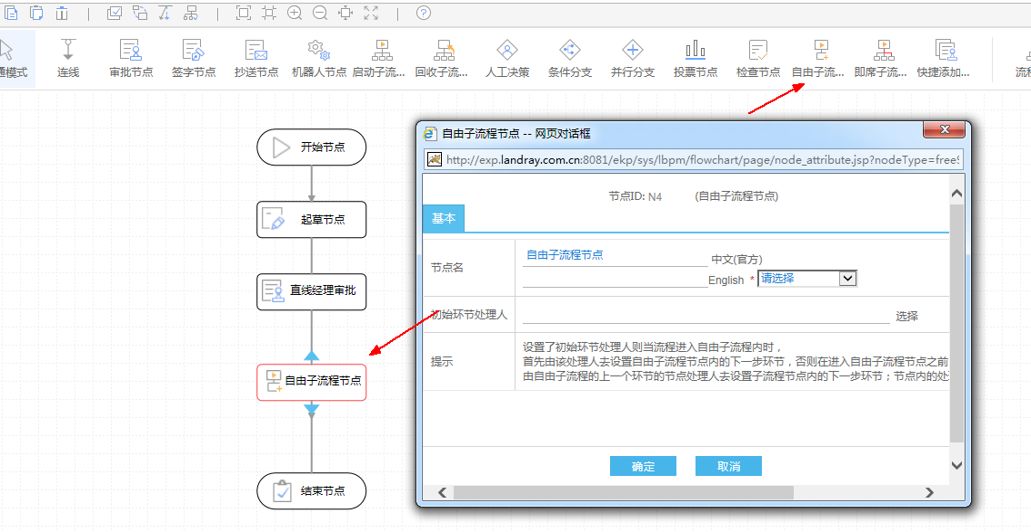Click the zoom in magnifier icon
Image resolution: width=1031 pixels, height=532 pixels.
coord(295,13)
